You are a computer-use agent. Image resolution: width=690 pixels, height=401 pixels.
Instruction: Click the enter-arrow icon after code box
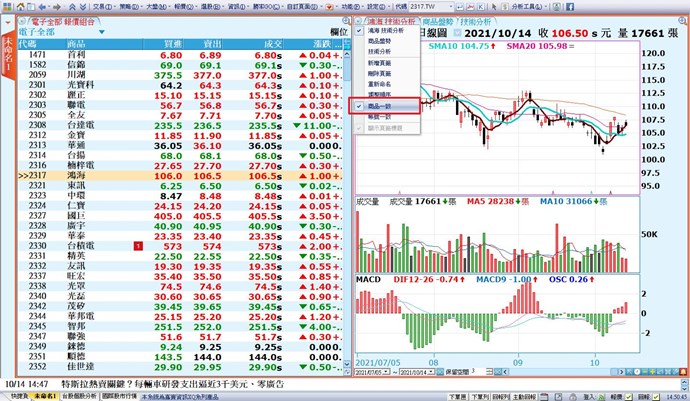click(459, 7)
